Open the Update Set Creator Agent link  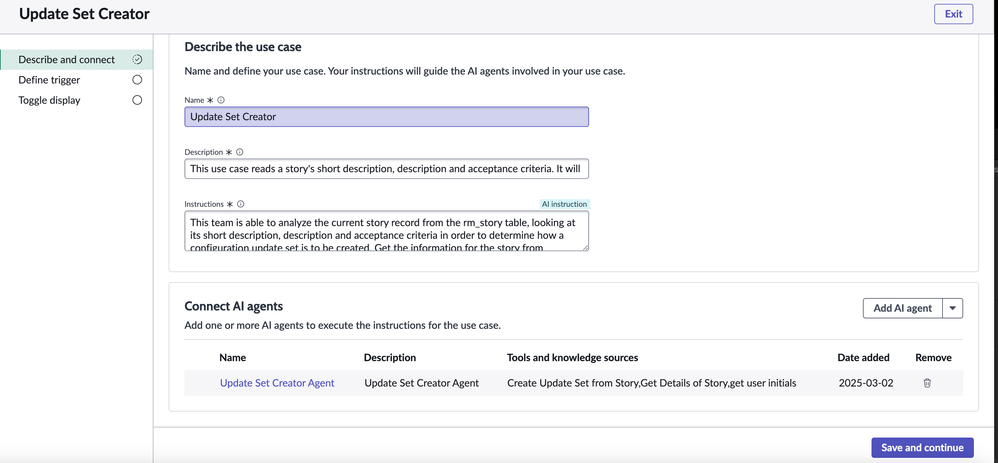click(x=277, y=383)
